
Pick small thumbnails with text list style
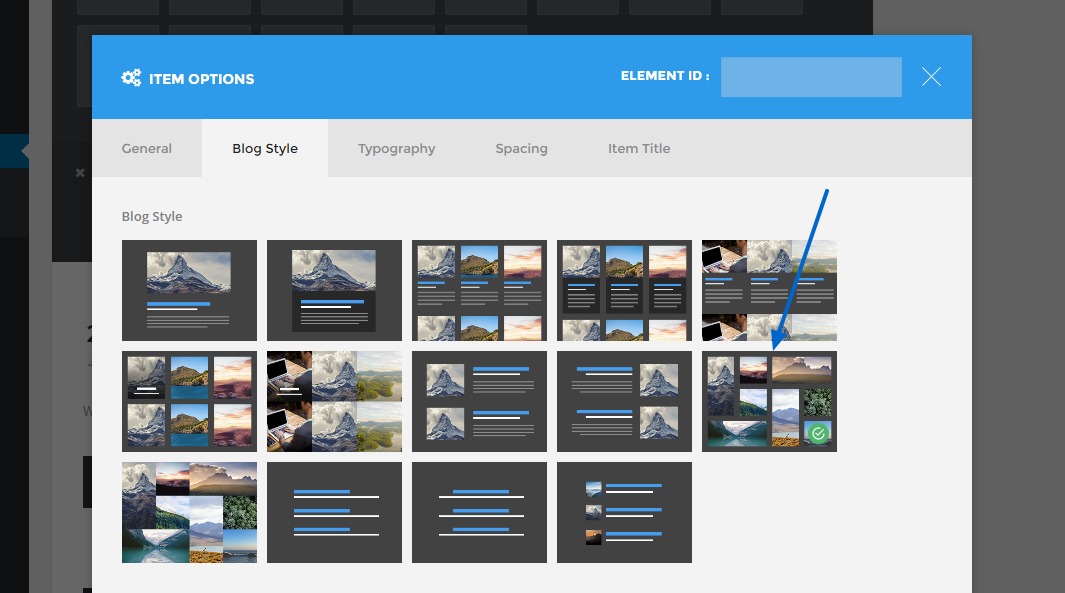point(624,512)
